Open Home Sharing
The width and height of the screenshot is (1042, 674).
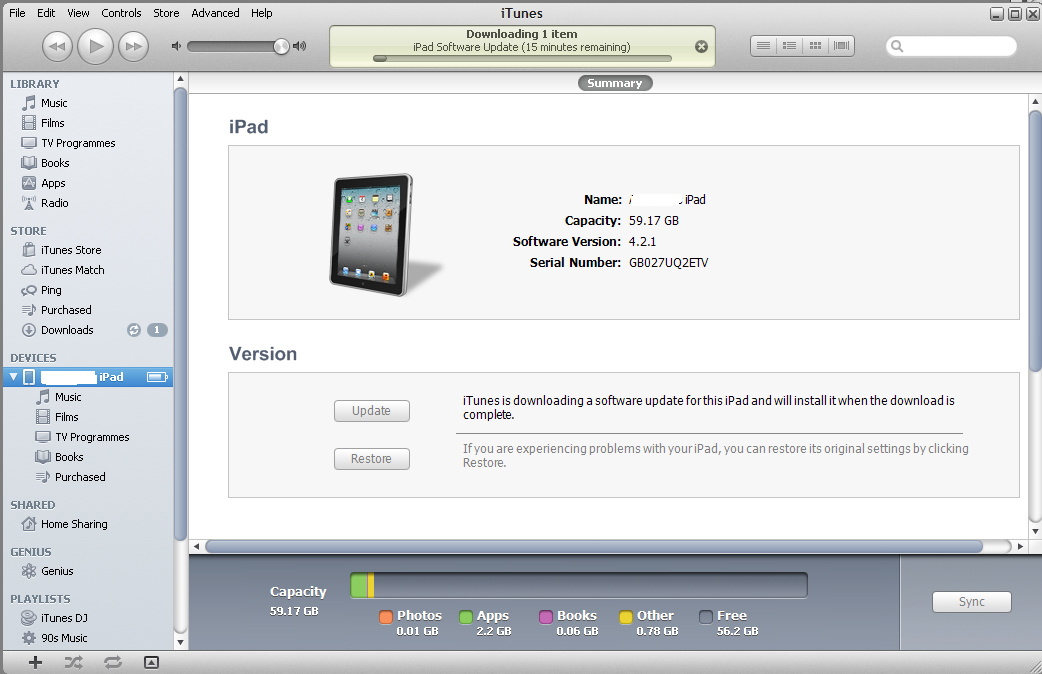point(74,524)
